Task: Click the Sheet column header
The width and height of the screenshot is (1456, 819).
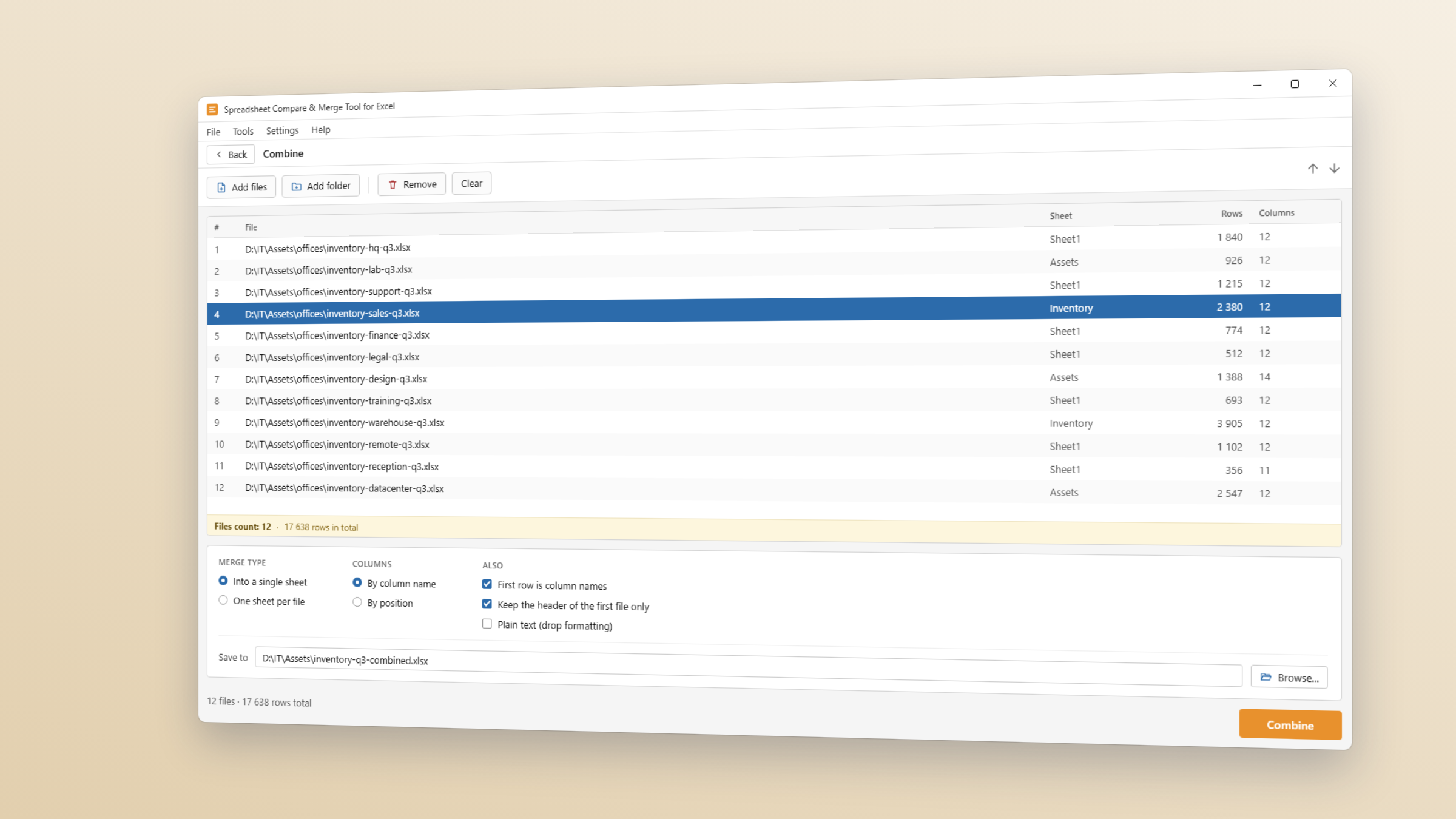Action: point(1061,216)
